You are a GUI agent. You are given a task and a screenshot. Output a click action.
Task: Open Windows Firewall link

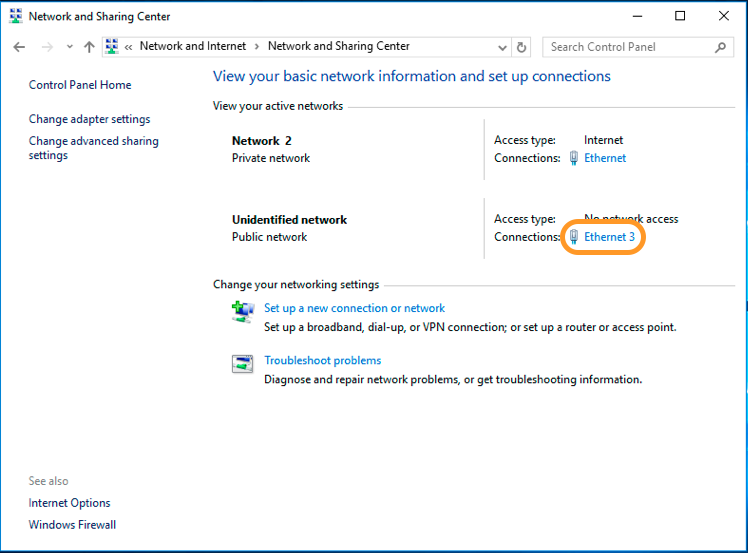pyautogui.click(x=72, y=525)
